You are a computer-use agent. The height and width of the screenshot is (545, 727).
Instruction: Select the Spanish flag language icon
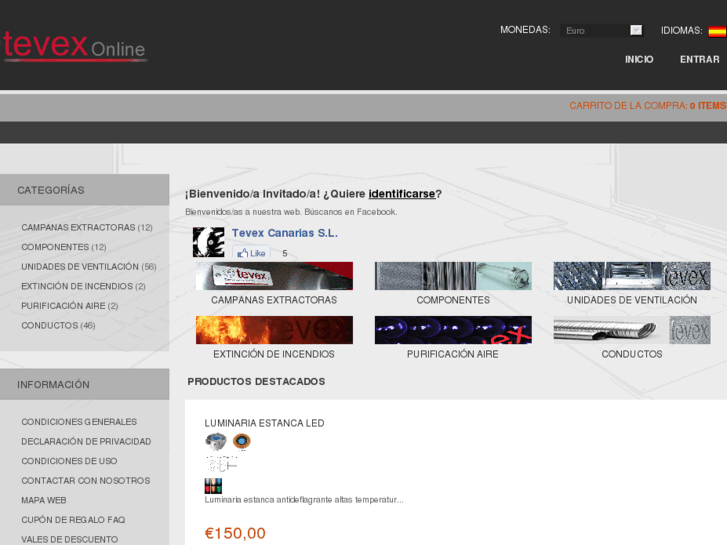click(x=717, y=31)
